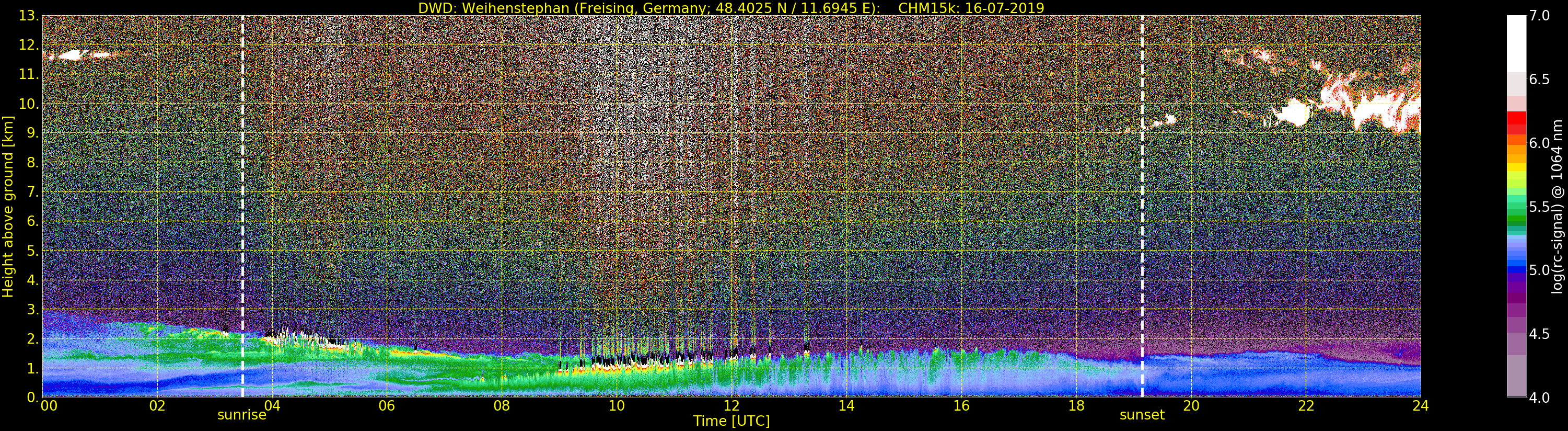The width and height of the screenshot is (1568, 431).
Task: Click the height tick label '2.'
Action: pos(32,338)
